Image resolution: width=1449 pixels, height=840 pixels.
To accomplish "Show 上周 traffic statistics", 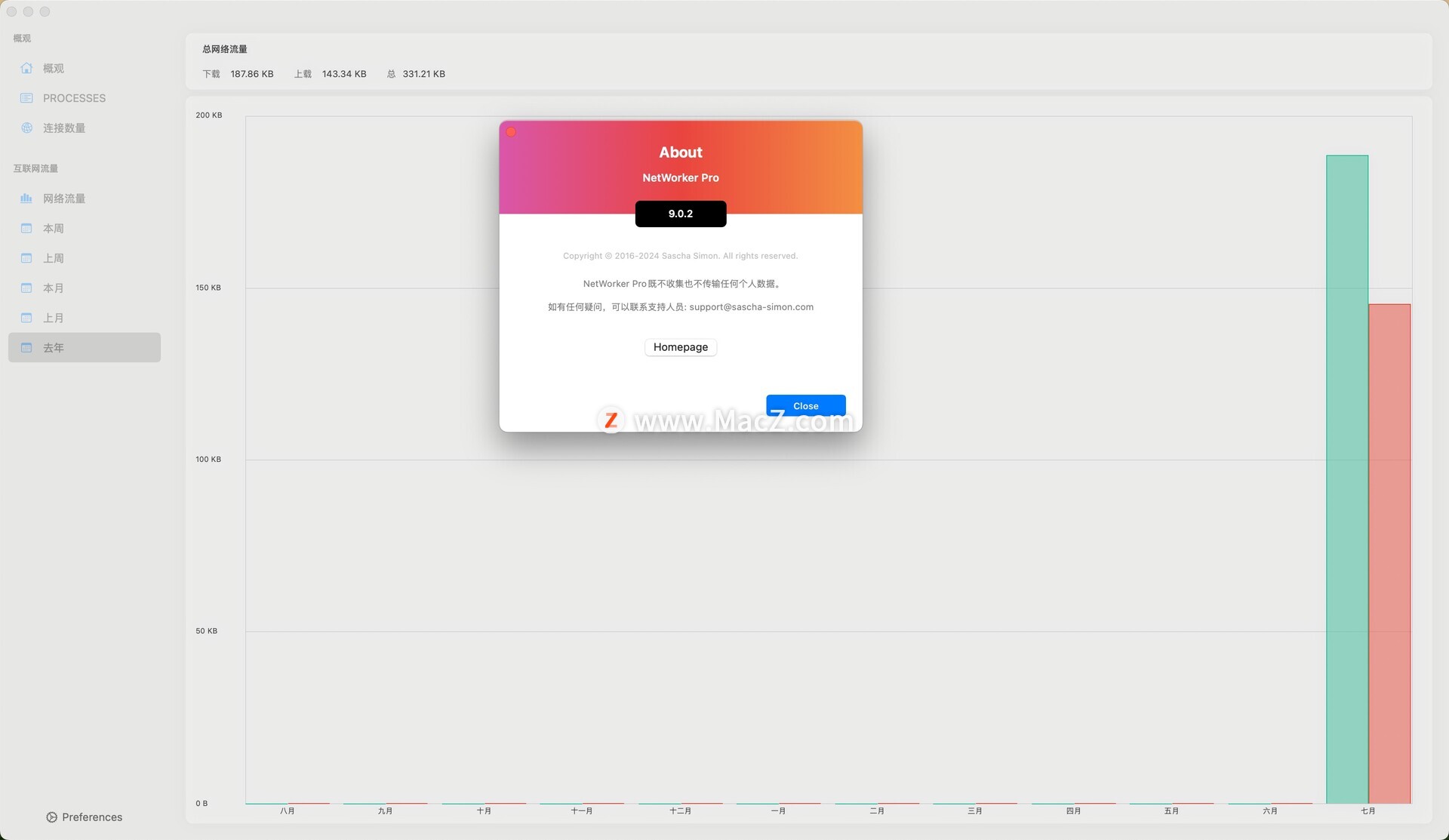I will click(x=84, y=258).
